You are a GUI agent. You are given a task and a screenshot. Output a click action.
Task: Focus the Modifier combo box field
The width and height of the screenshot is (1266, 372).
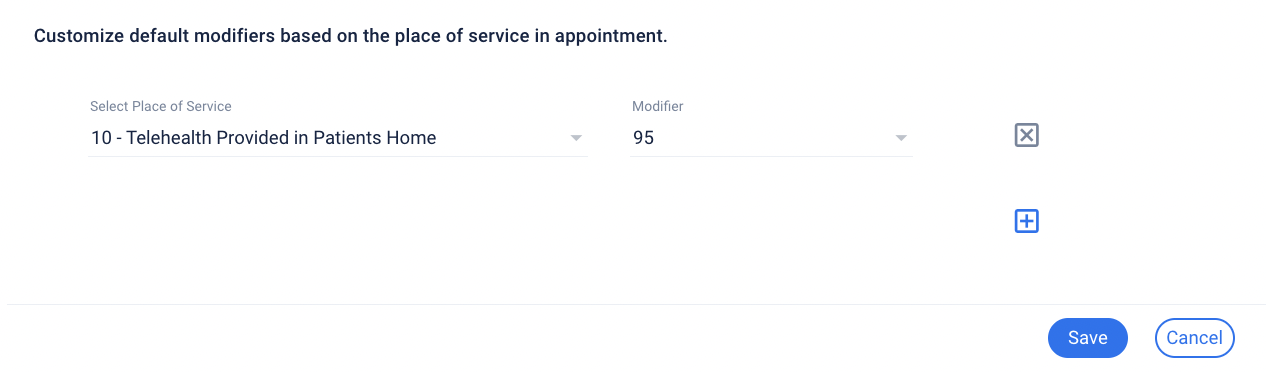tap(771, 138)
